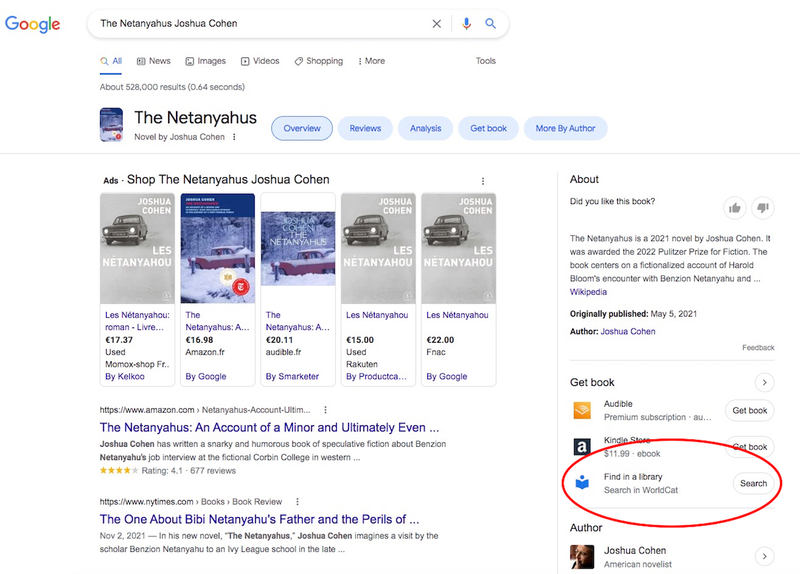The width and height of the screenshot is (800, 574).
Task: Select the Reviews chip
Action: pyautogui.click(x=365, y=128)
